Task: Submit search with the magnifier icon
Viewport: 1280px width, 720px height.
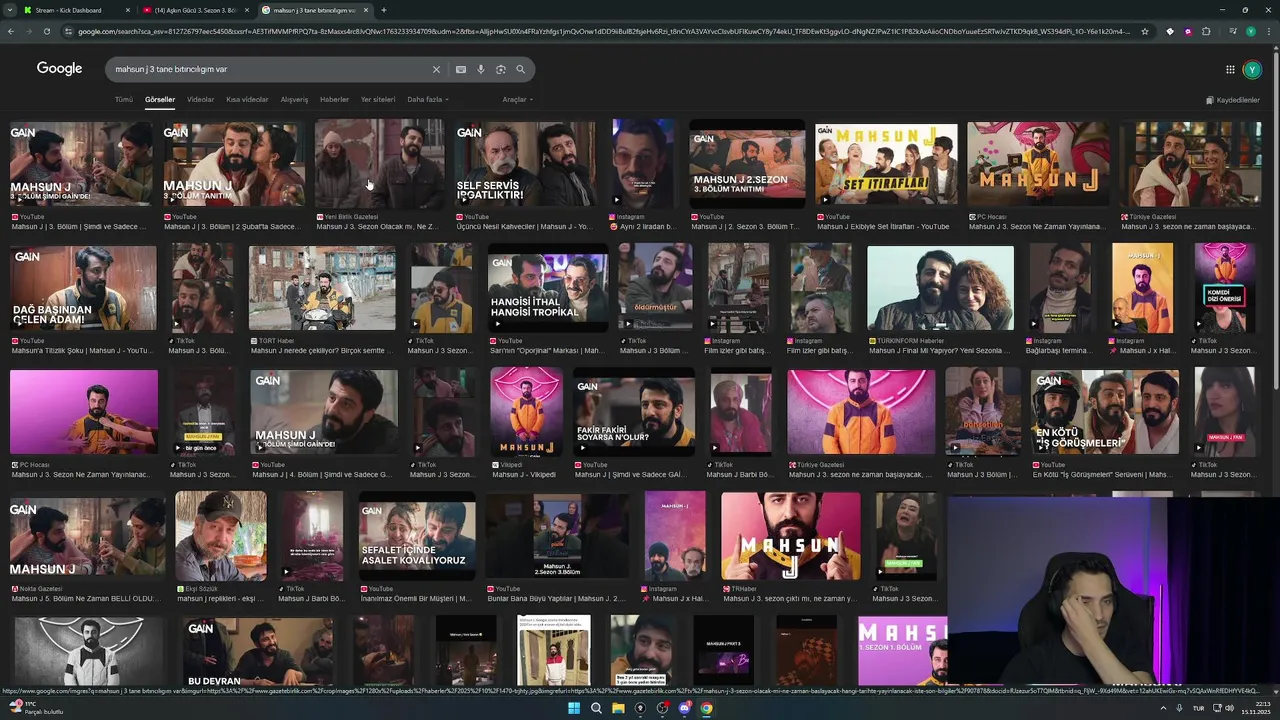Action: 520,70
